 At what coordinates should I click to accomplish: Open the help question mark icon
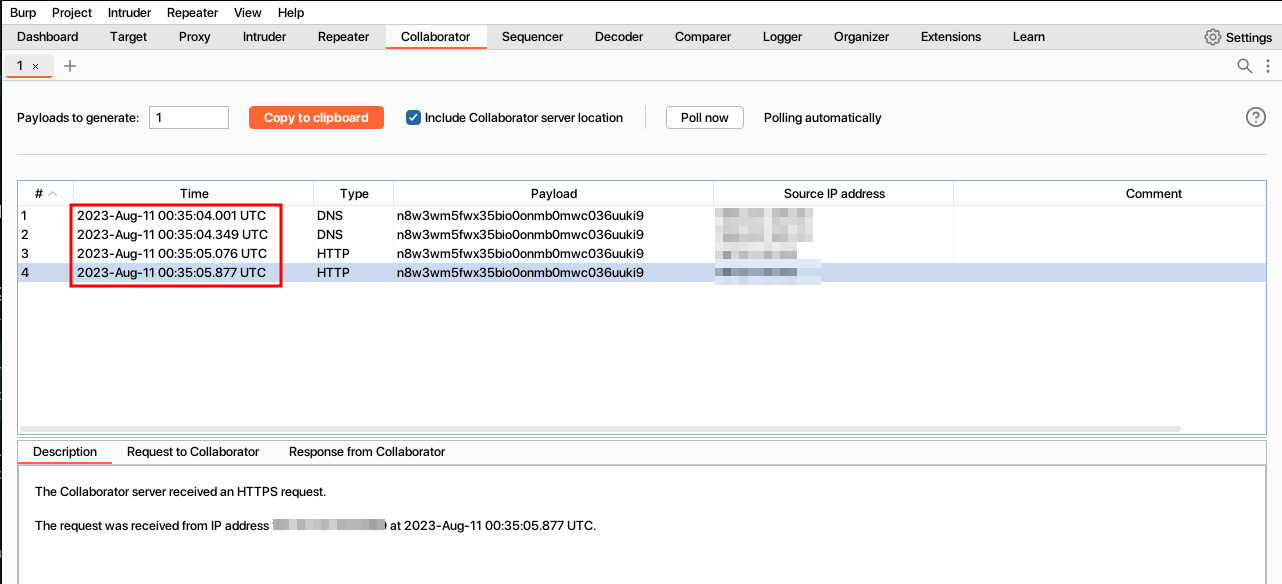1256,117
